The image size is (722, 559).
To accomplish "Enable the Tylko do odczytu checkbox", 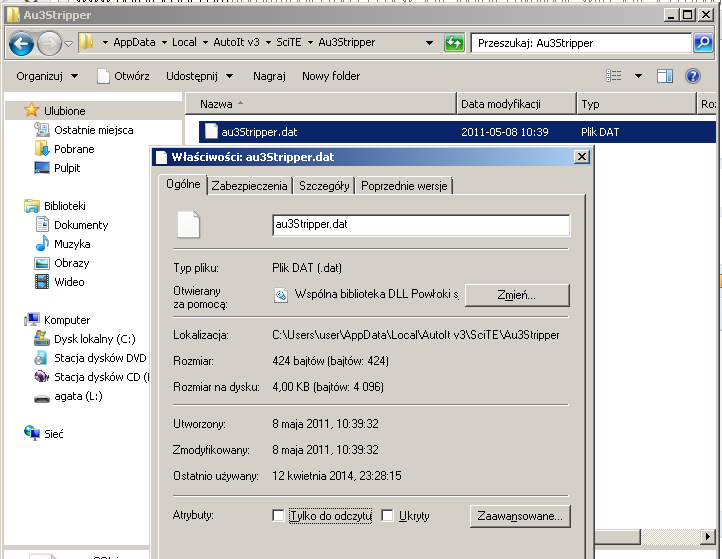I will tap(278, 515).
